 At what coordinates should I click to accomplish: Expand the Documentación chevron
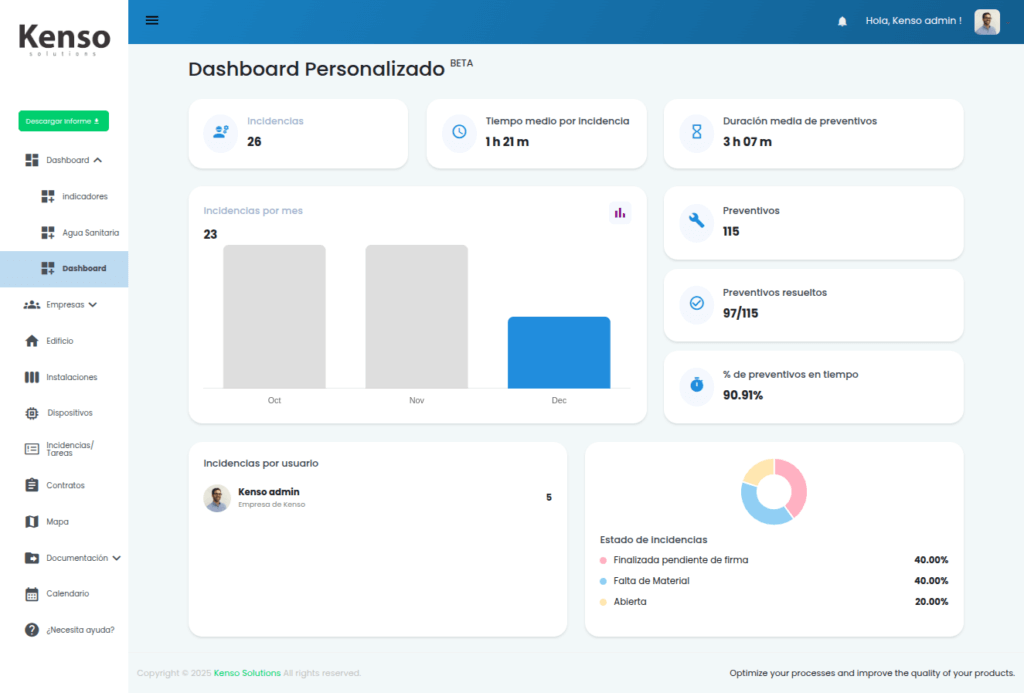click(116, 558)
